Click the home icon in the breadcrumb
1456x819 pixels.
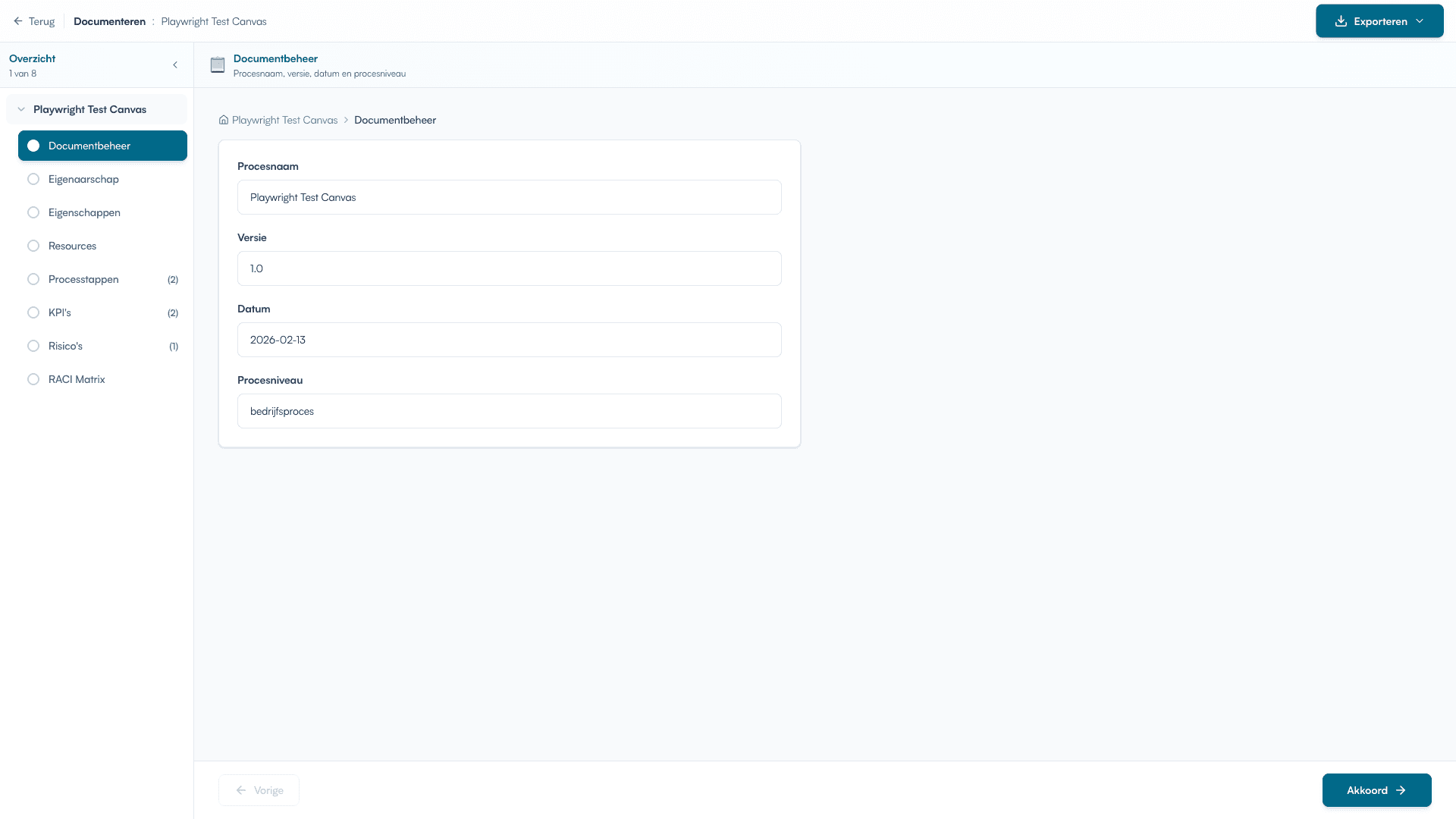click(x=224, y=120)
